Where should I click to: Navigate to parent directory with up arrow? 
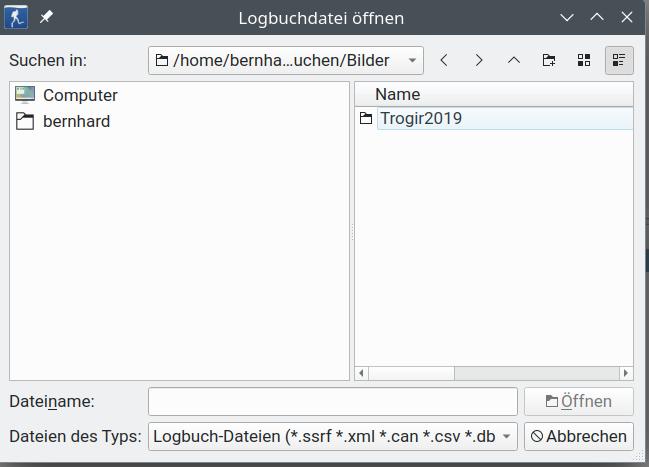pyautogui.click(x=514, y=60)
